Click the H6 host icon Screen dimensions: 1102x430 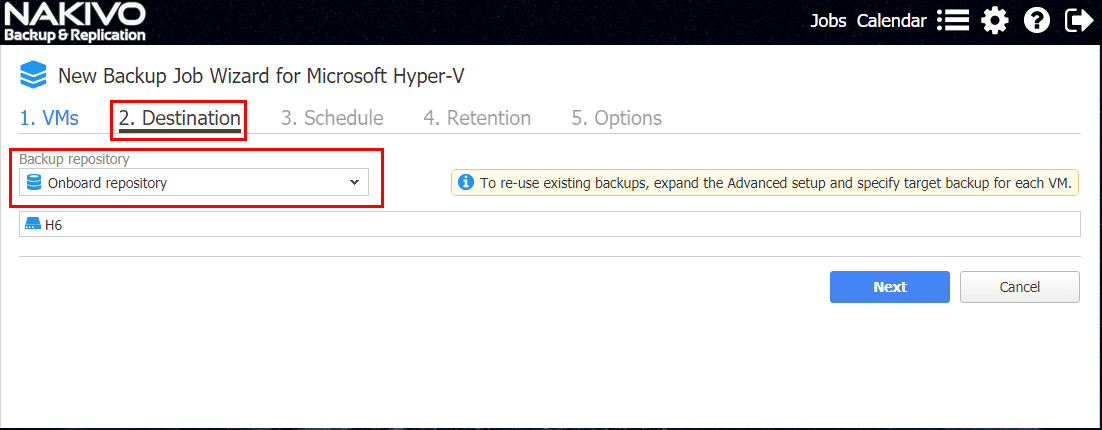pos(33,225)
